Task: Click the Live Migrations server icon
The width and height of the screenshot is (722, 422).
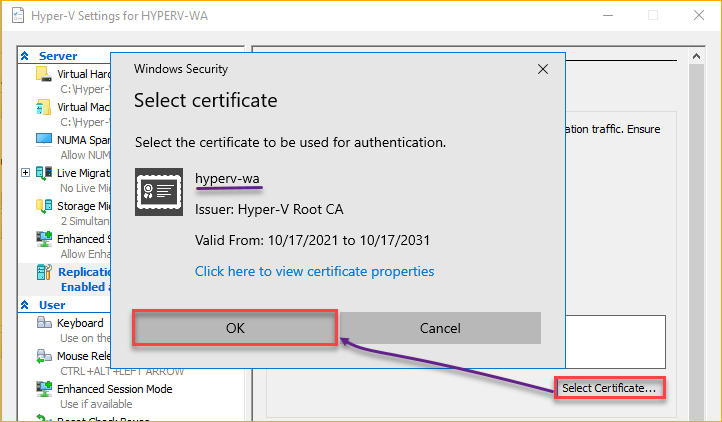Action: pos(44,173)
